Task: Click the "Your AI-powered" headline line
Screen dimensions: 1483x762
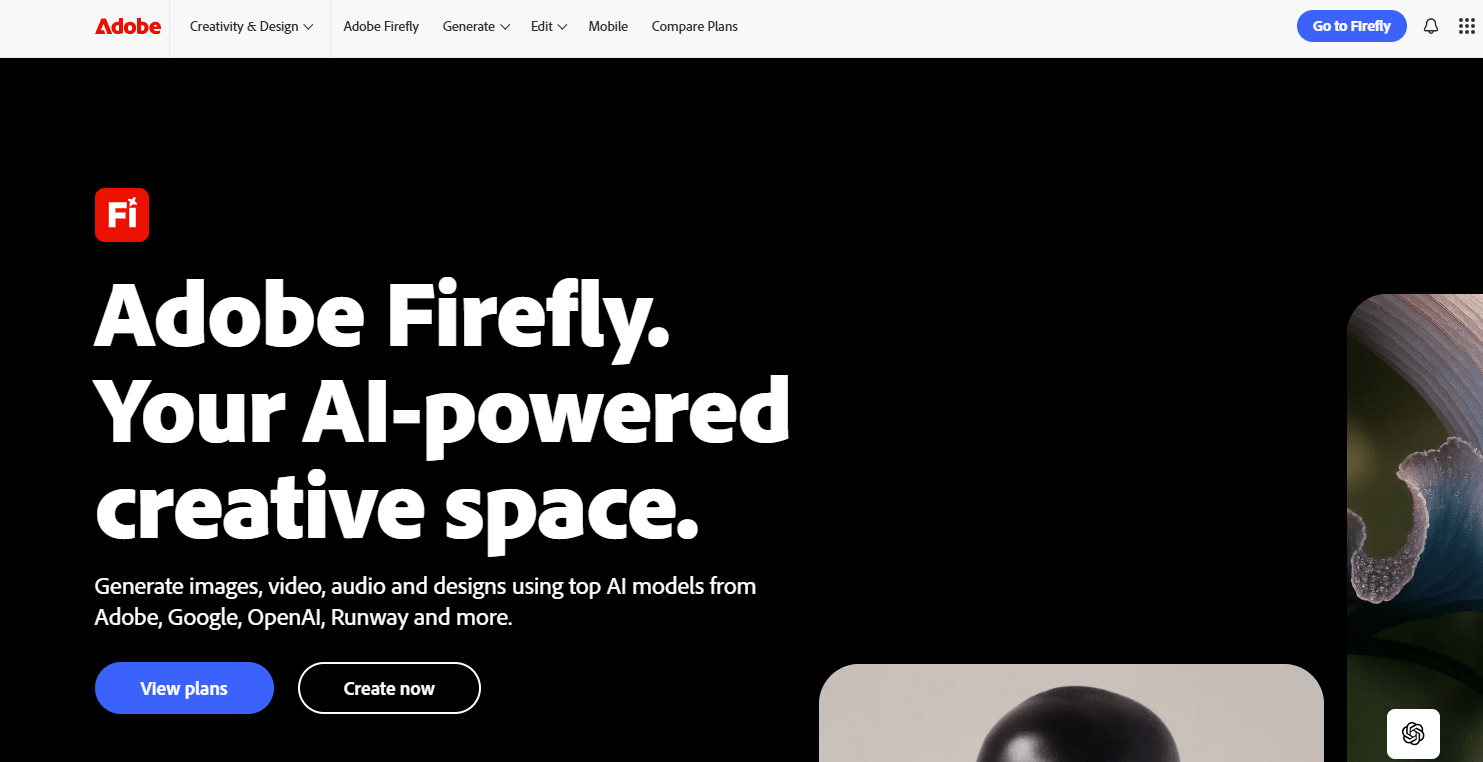Action: (442, 412)
